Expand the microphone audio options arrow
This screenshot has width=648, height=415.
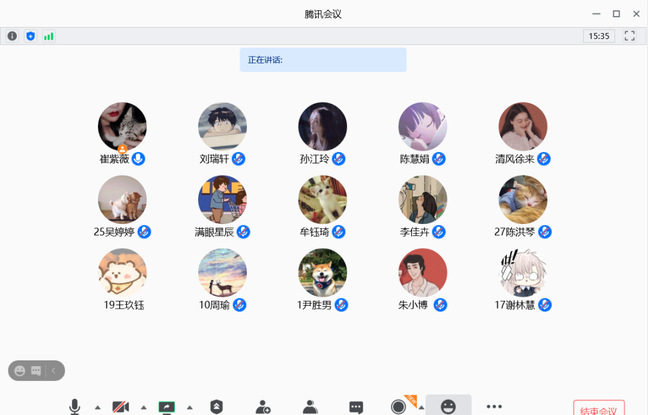point(97,407)
